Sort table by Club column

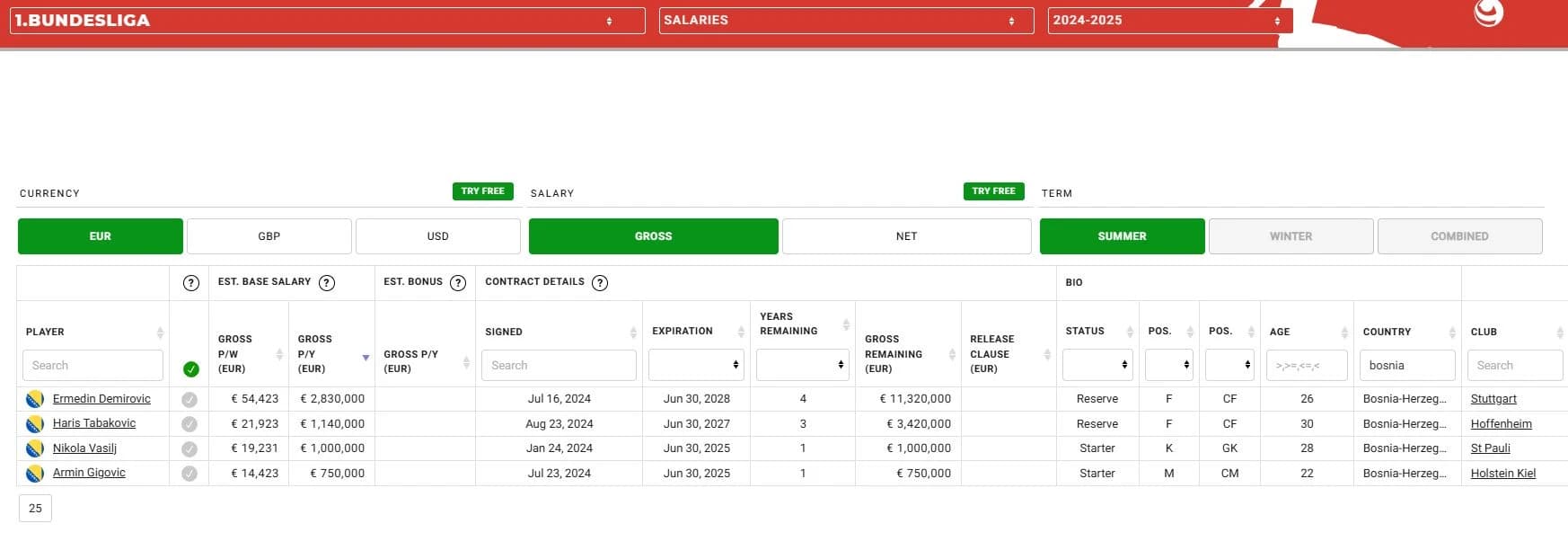tap(1560, 333)
